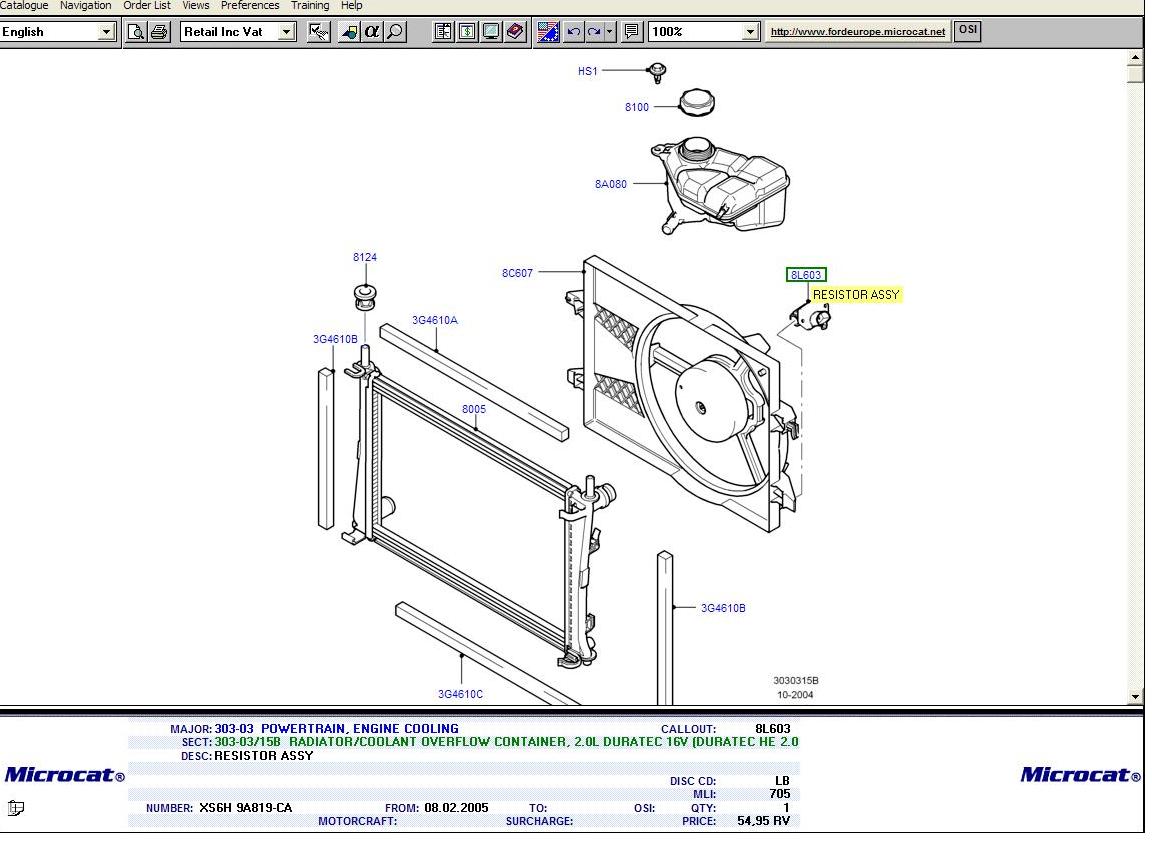This screenshot has width=1152, height=864.
Task: Click the RESISTOR ASSY description in details panel
Action: point(264,756)
